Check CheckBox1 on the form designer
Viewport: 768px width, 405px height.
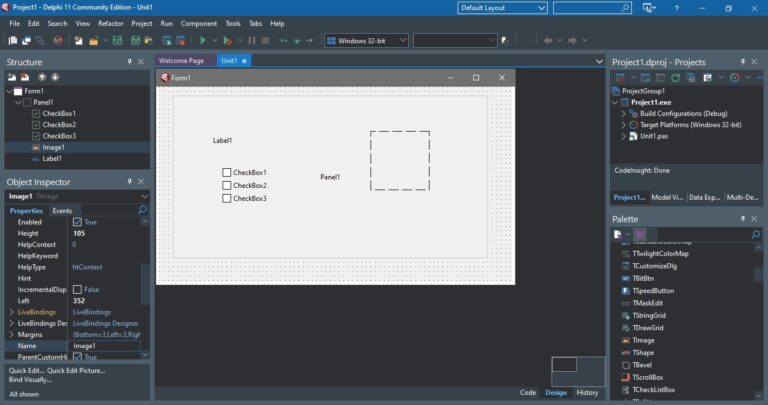(x=227, y=173)
